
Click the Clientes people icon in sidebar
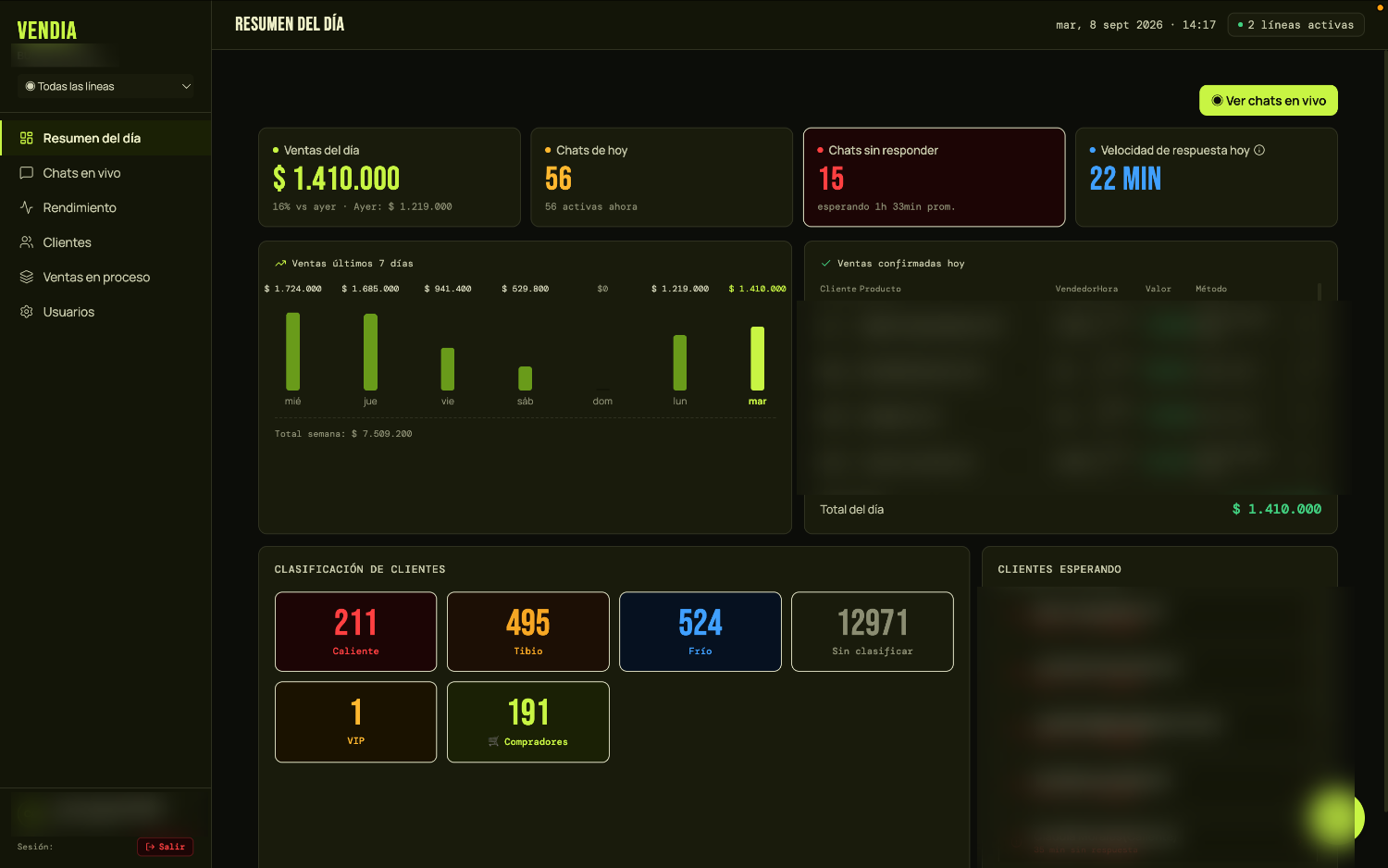(26, 242)
